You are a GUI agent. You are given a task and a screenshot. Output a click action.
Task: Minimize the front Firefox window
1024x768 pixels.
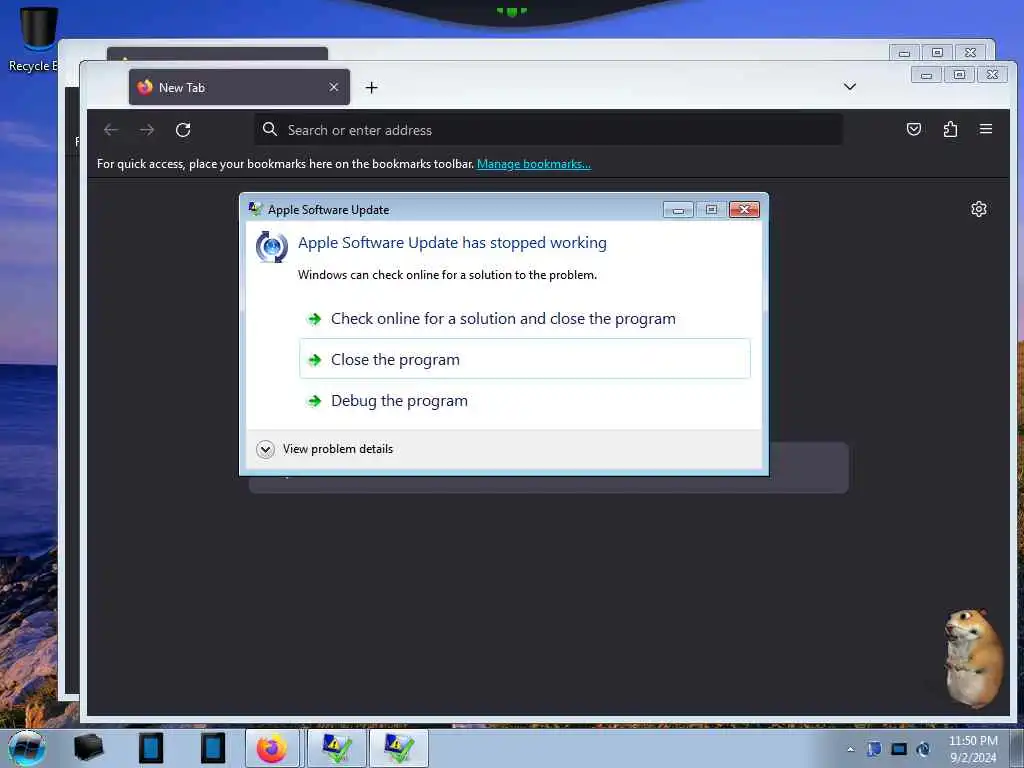[926, 75]
